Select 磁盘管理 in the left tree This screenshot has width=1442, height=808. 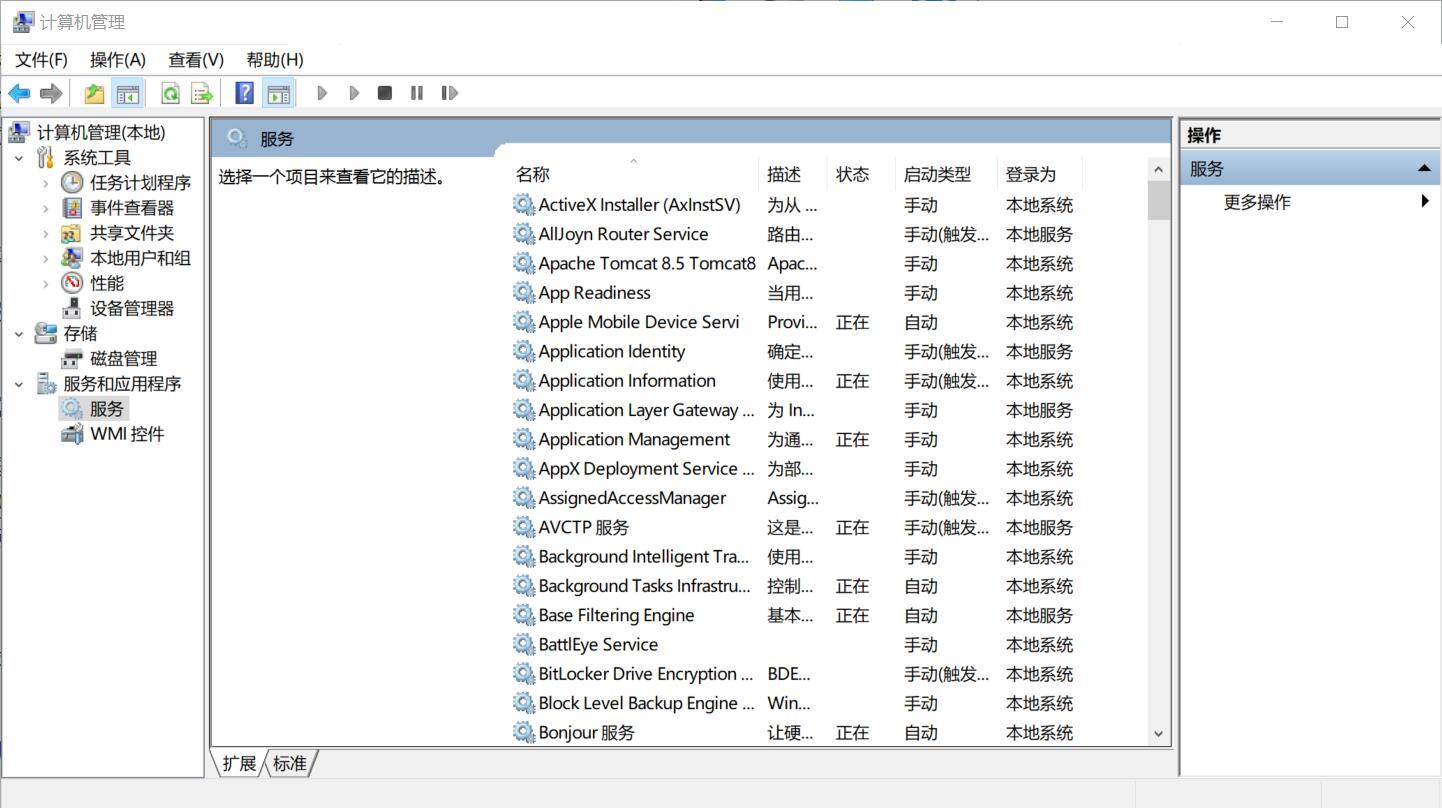pos(125,358)
